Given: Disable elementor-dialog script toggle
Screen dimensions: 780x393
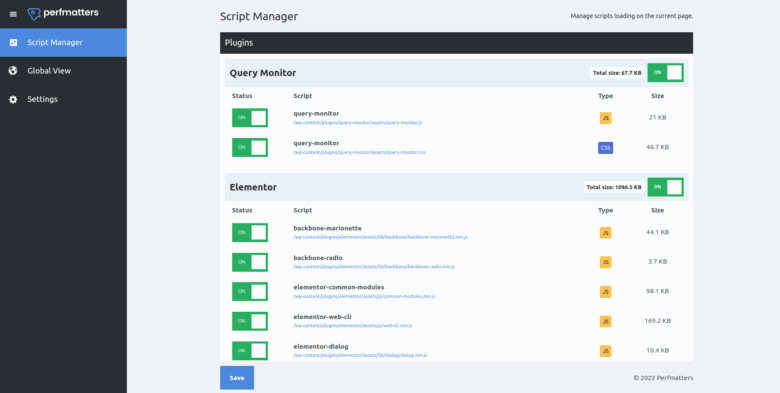Looking at the screenshot, I should pos(250,350).
